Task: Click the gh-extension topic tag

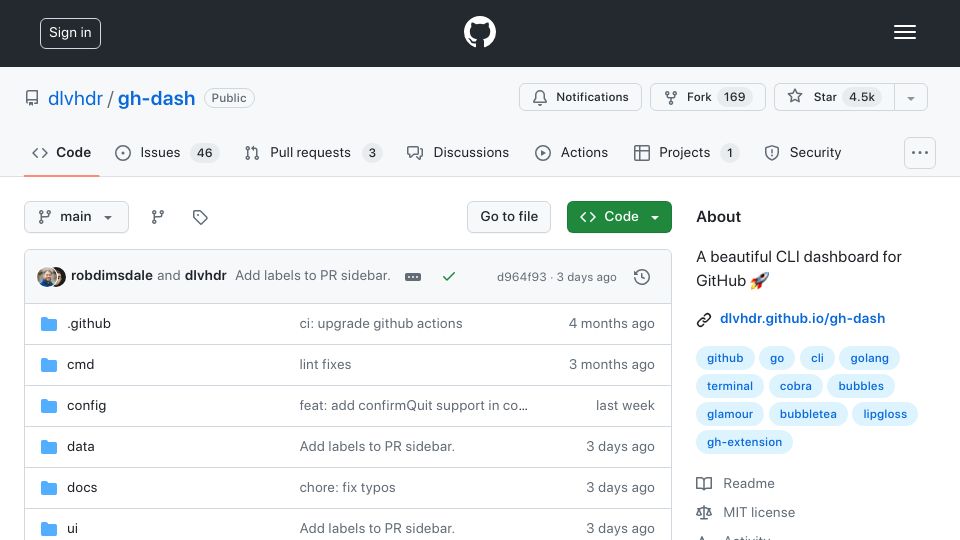Action: (x=744, y=443)
